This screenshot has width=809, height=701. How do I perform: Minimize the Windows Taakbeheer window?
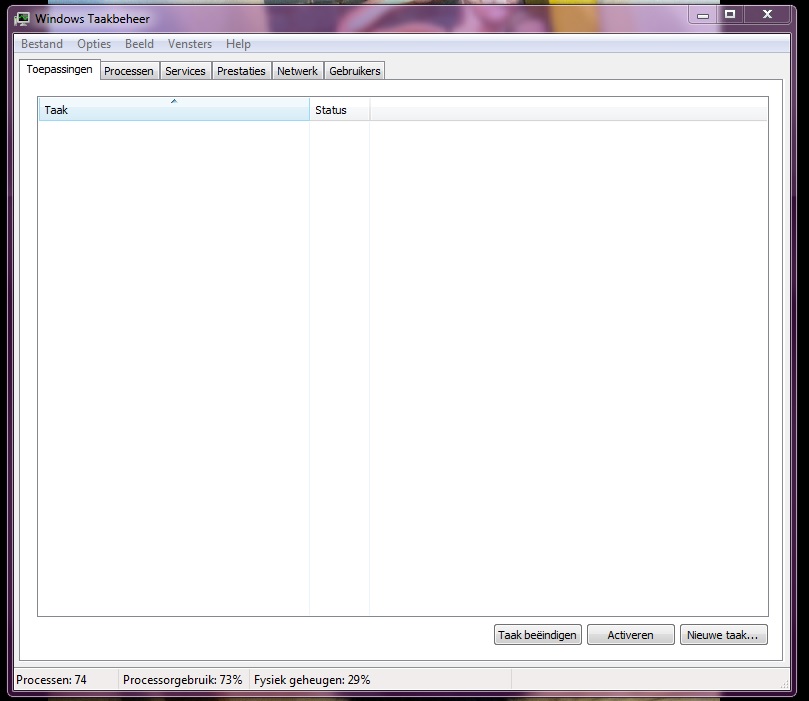click(703, 15)
